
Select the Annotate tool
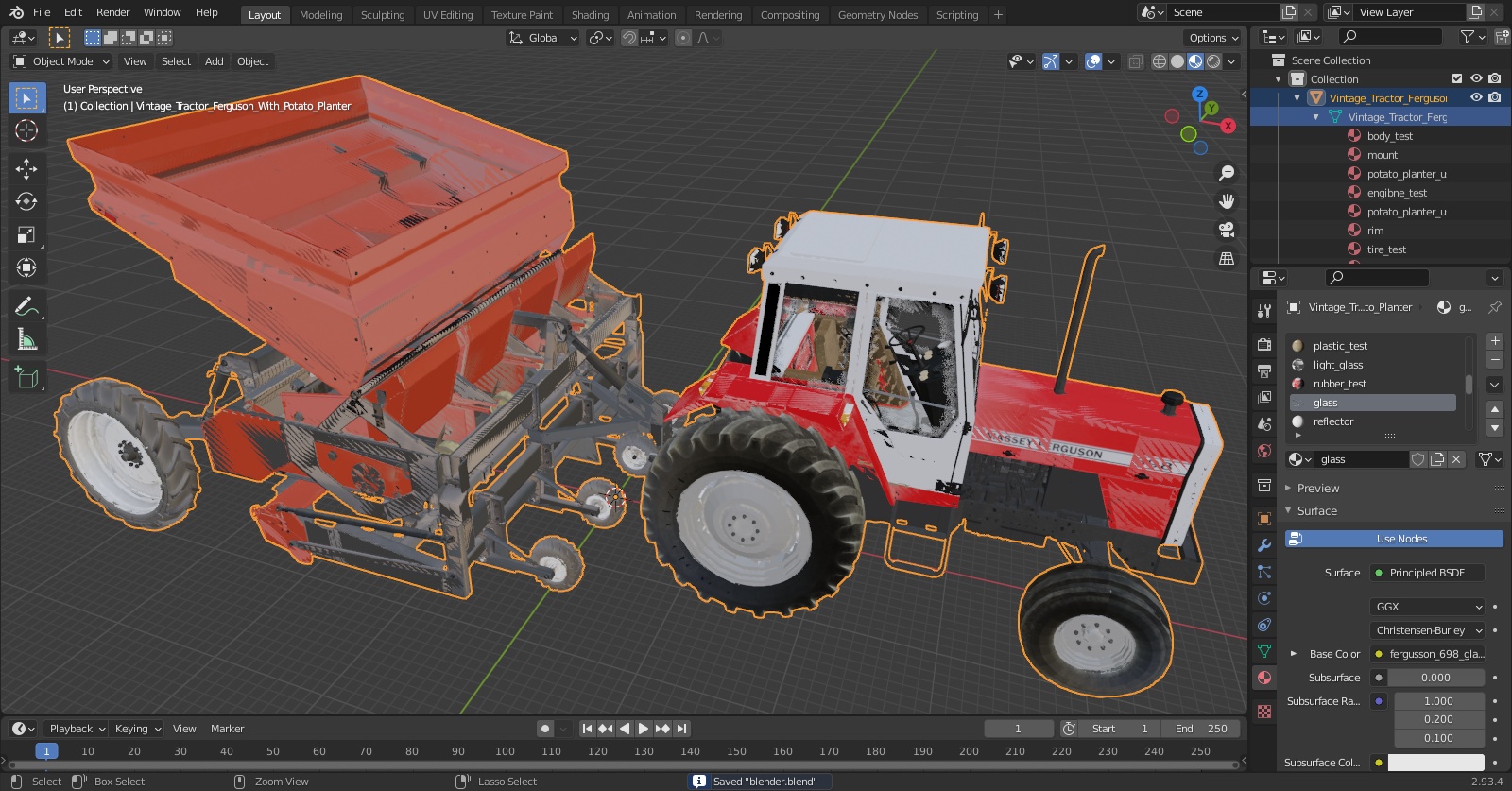(26, 305)
